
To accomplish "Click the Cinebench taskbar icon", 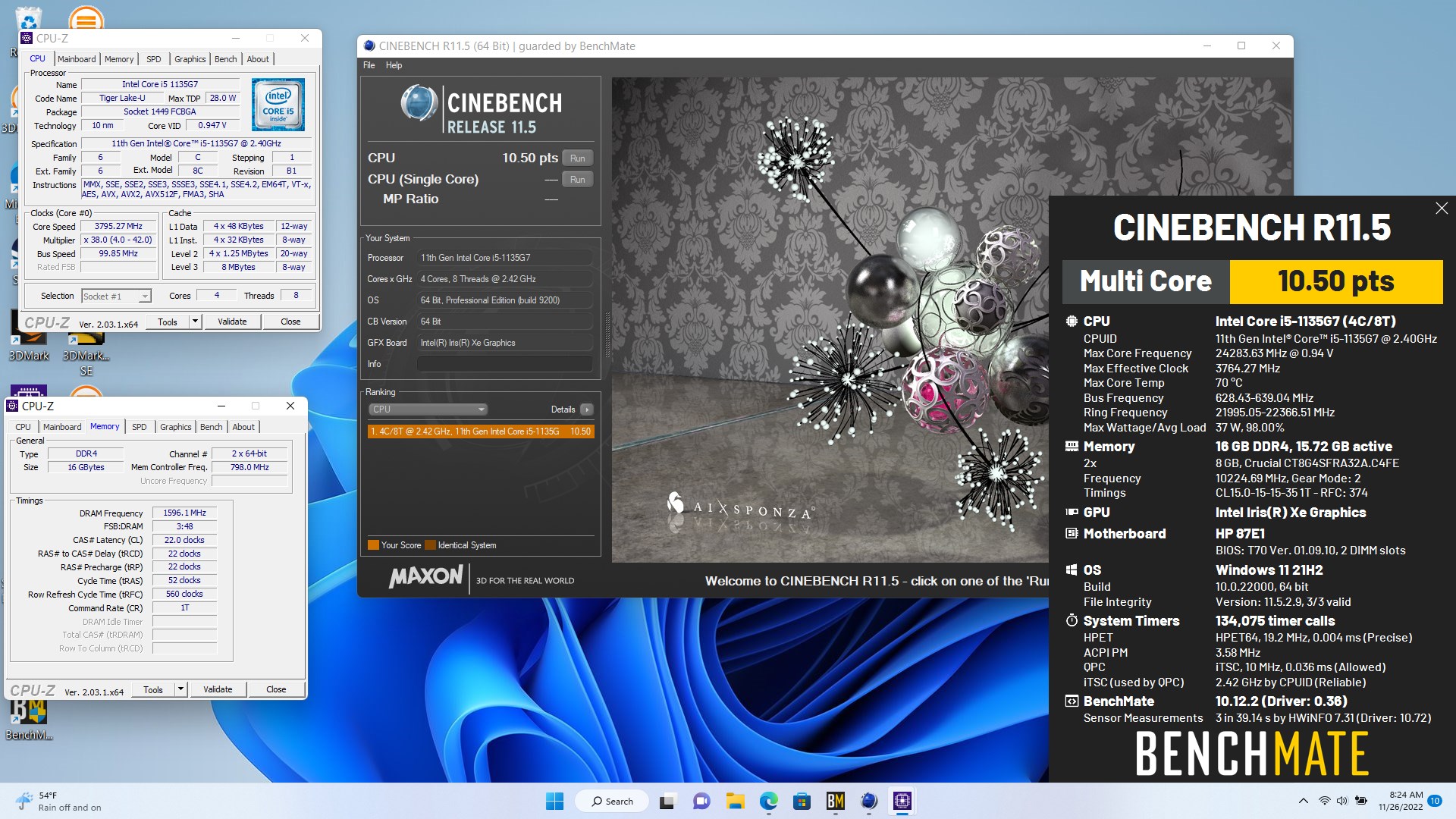I will point(868,801).
